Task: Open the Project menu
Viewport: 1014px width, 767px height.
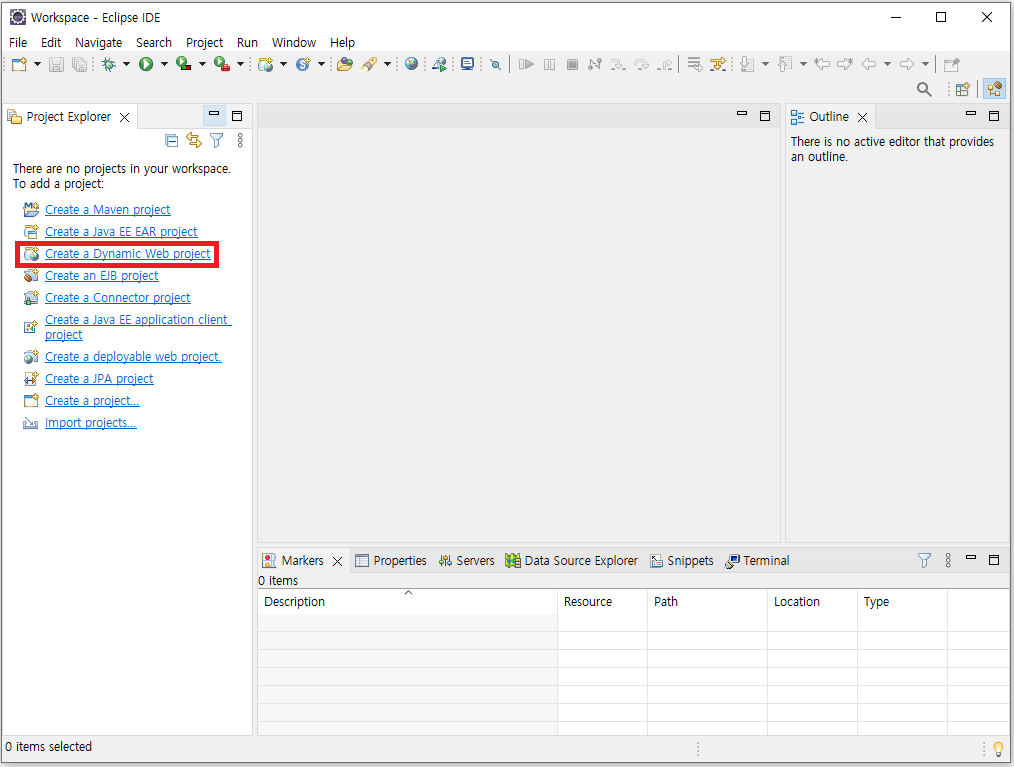Action: pyautogui.click(x=204, y=43)
